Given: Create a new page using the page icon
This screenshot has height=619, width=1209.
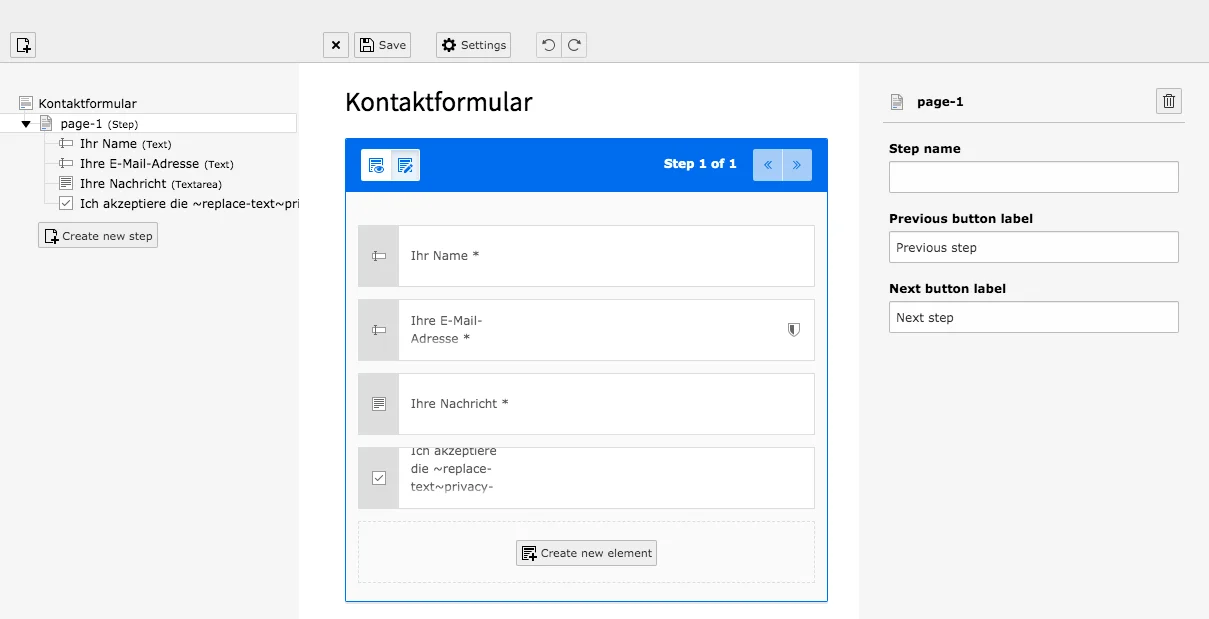Looking at the screenshot, I should (x=22, y=44).
